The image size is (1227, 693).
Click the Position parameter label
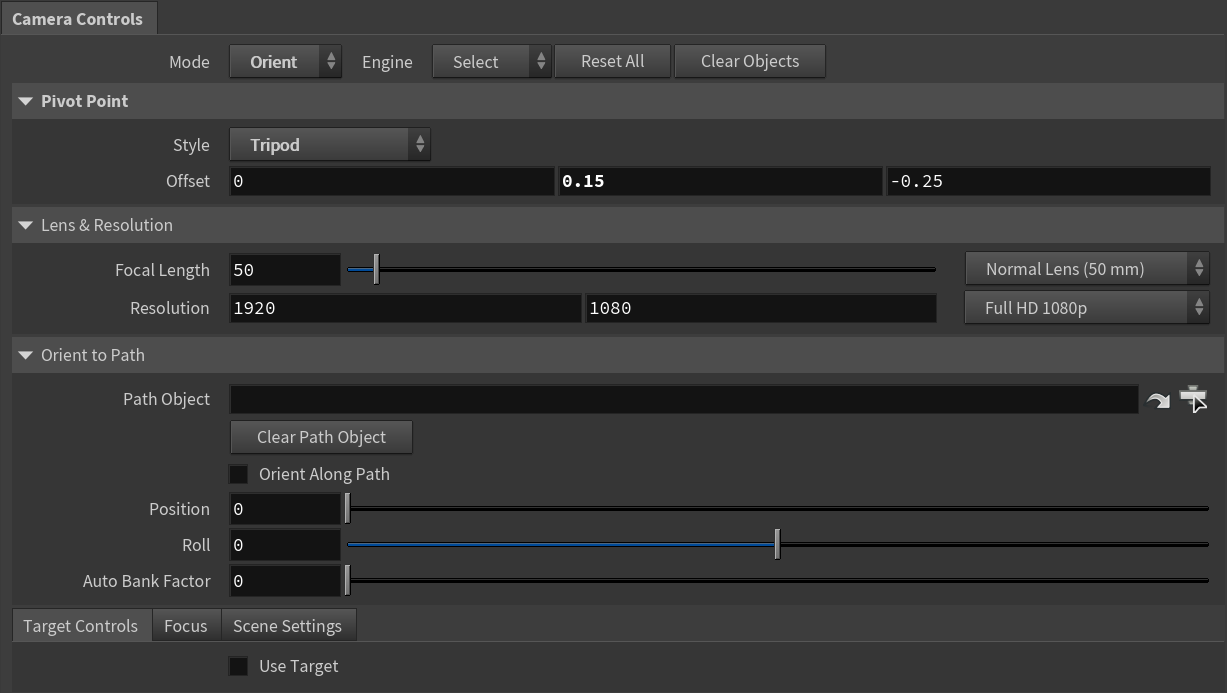pyautogui.click(x=179, y=509)
